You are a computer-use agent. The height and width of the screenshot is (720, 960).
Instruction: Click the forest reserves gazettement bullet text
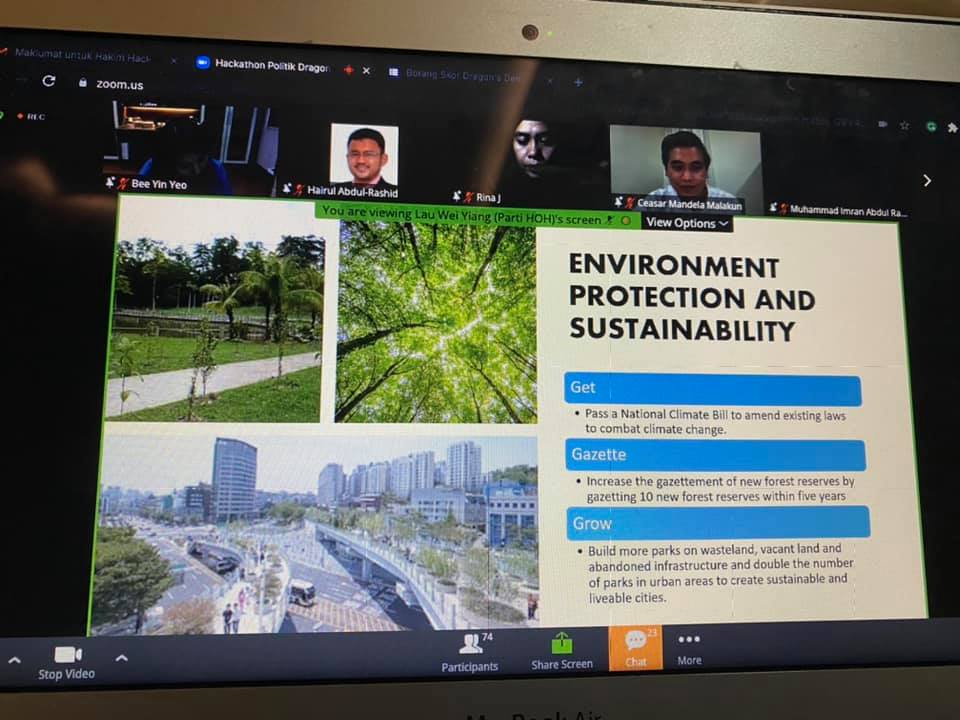719,489
